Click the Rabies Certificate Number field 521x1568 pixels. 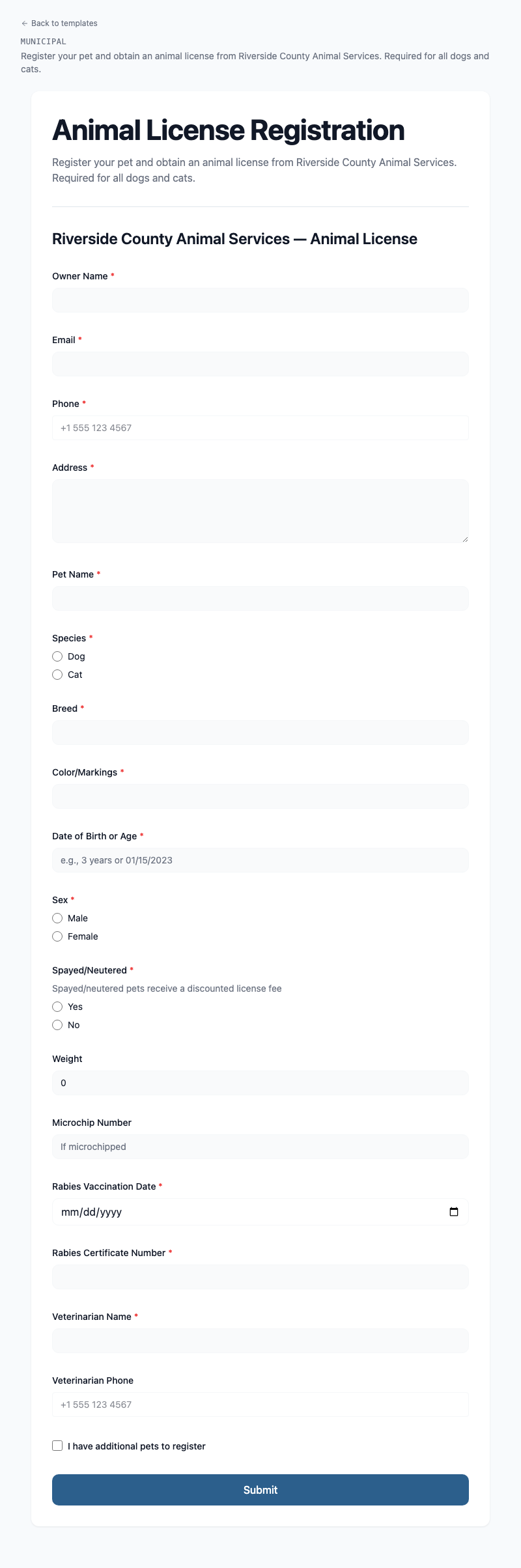coord(260,1277)
